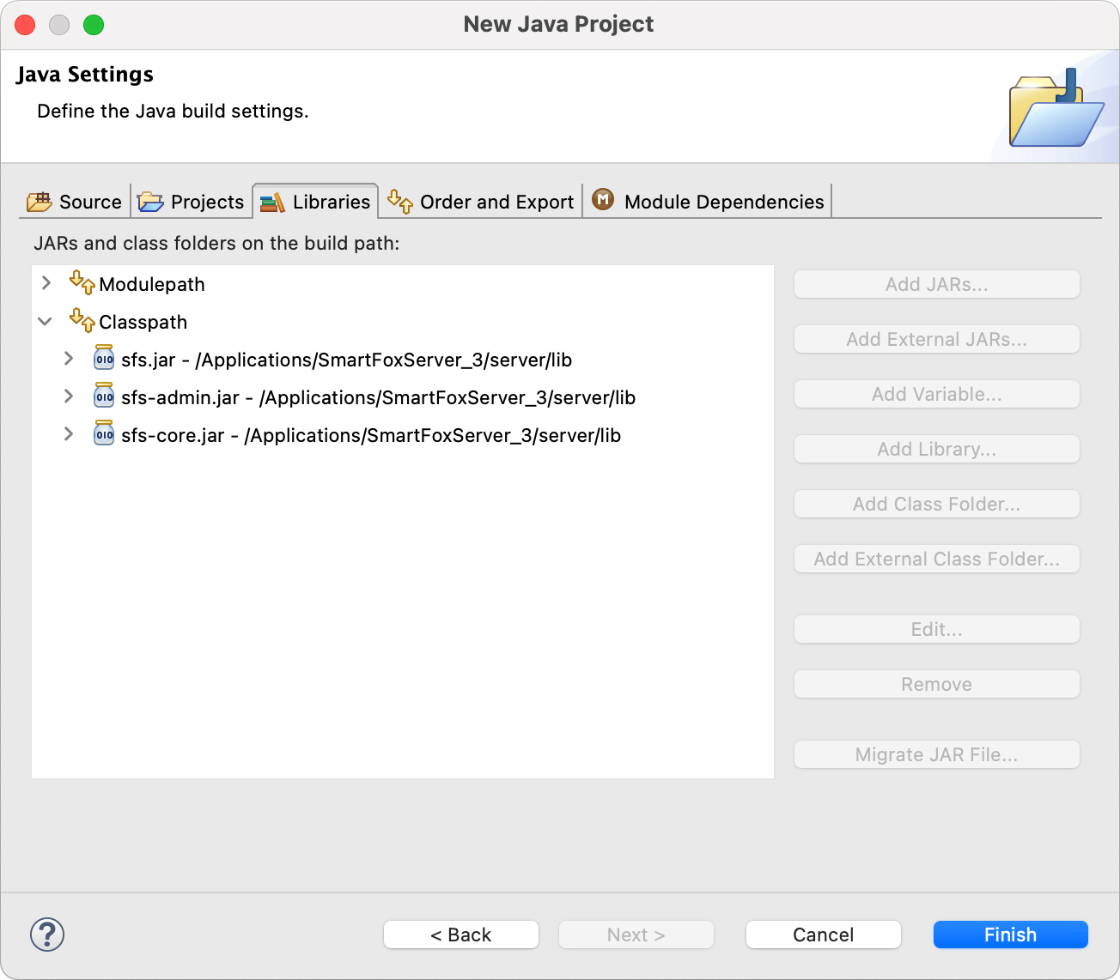The height and width of the screenshot is (980, 1120).
Task: Click the Classpath node icon
Action: point(82,322)
